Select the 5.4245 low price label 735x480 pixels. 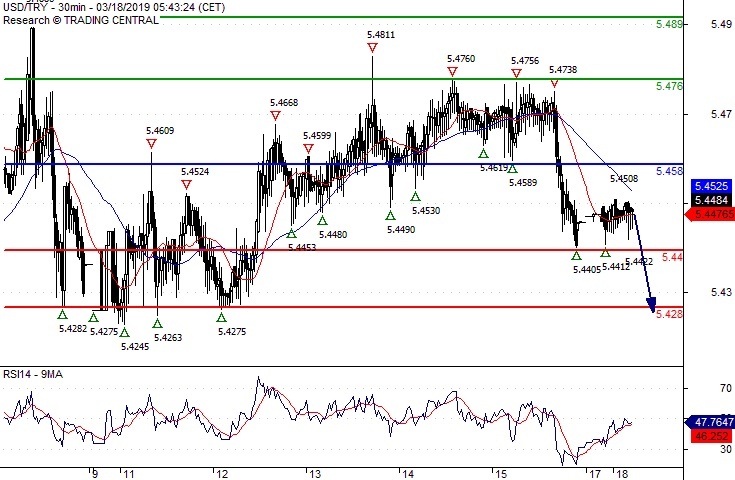(x=135, y=347)
